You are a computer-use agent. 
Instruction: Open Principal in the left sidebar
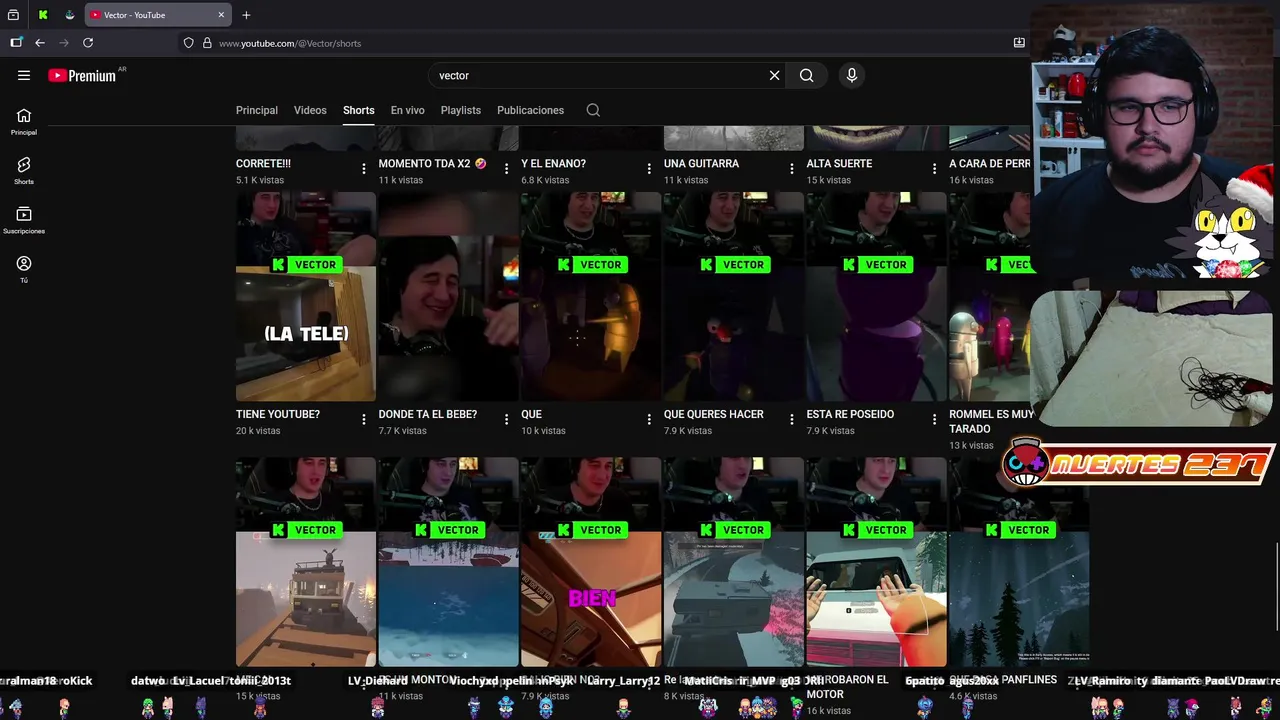(24, 121)
